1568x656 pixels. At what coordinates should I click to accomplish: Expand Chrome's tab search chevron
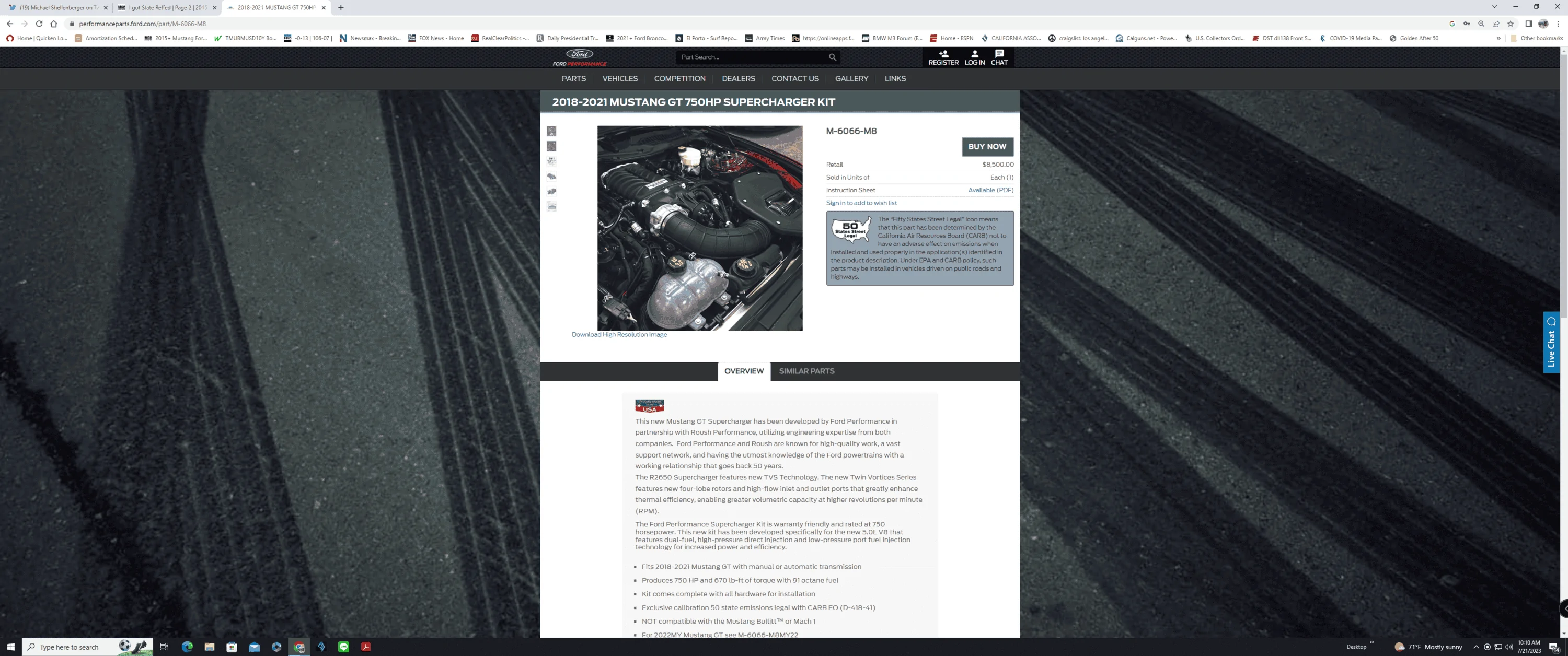[x=1494, y=7]
